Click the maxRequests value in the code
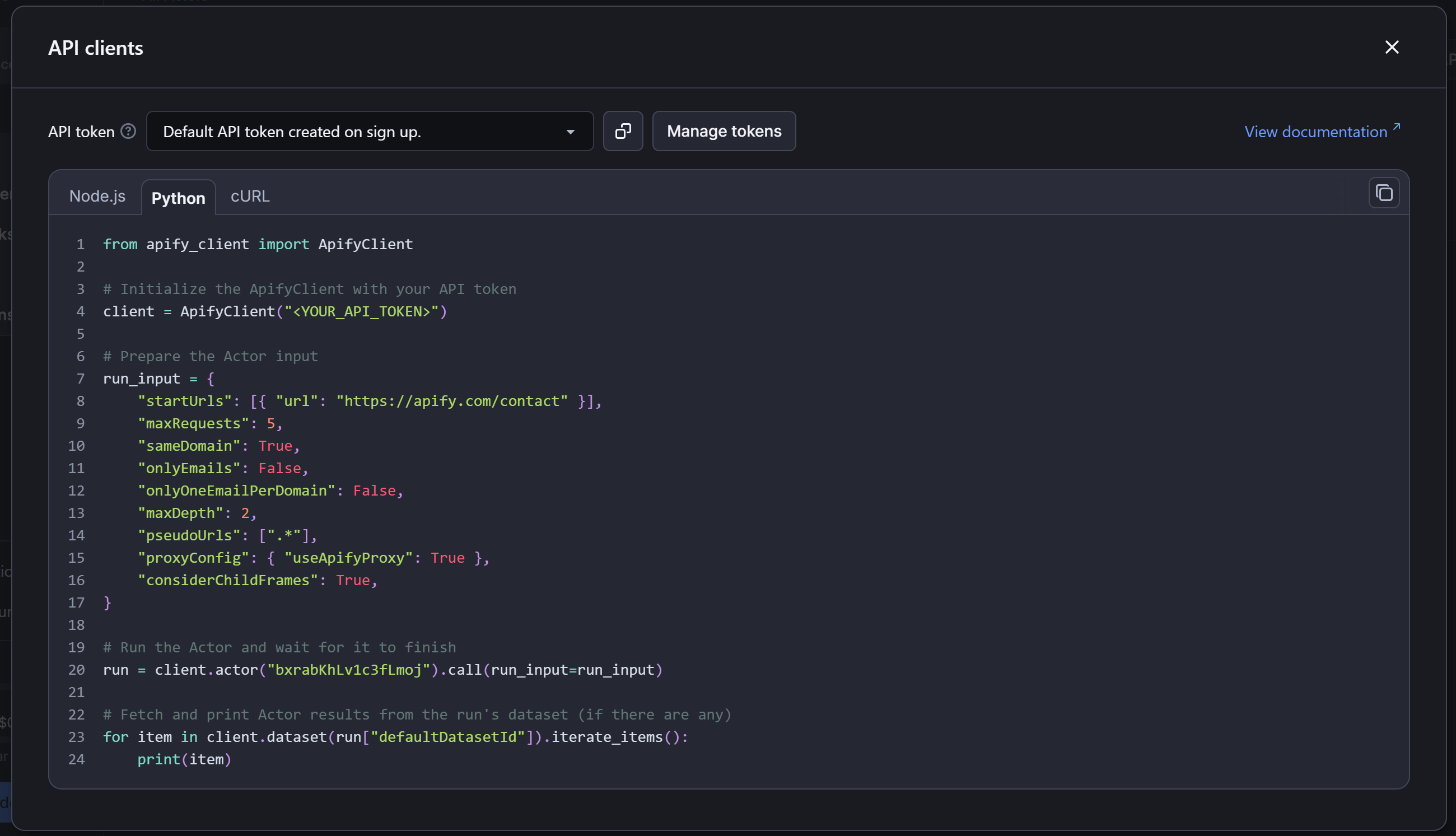 271,423
